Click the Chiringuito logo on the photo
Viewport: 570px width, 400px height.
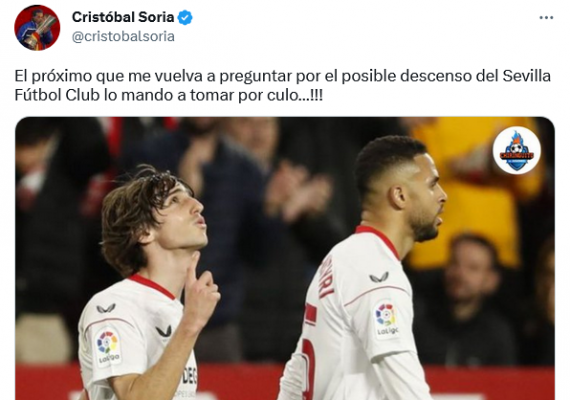pyautogui.click(x=517, y=150)
